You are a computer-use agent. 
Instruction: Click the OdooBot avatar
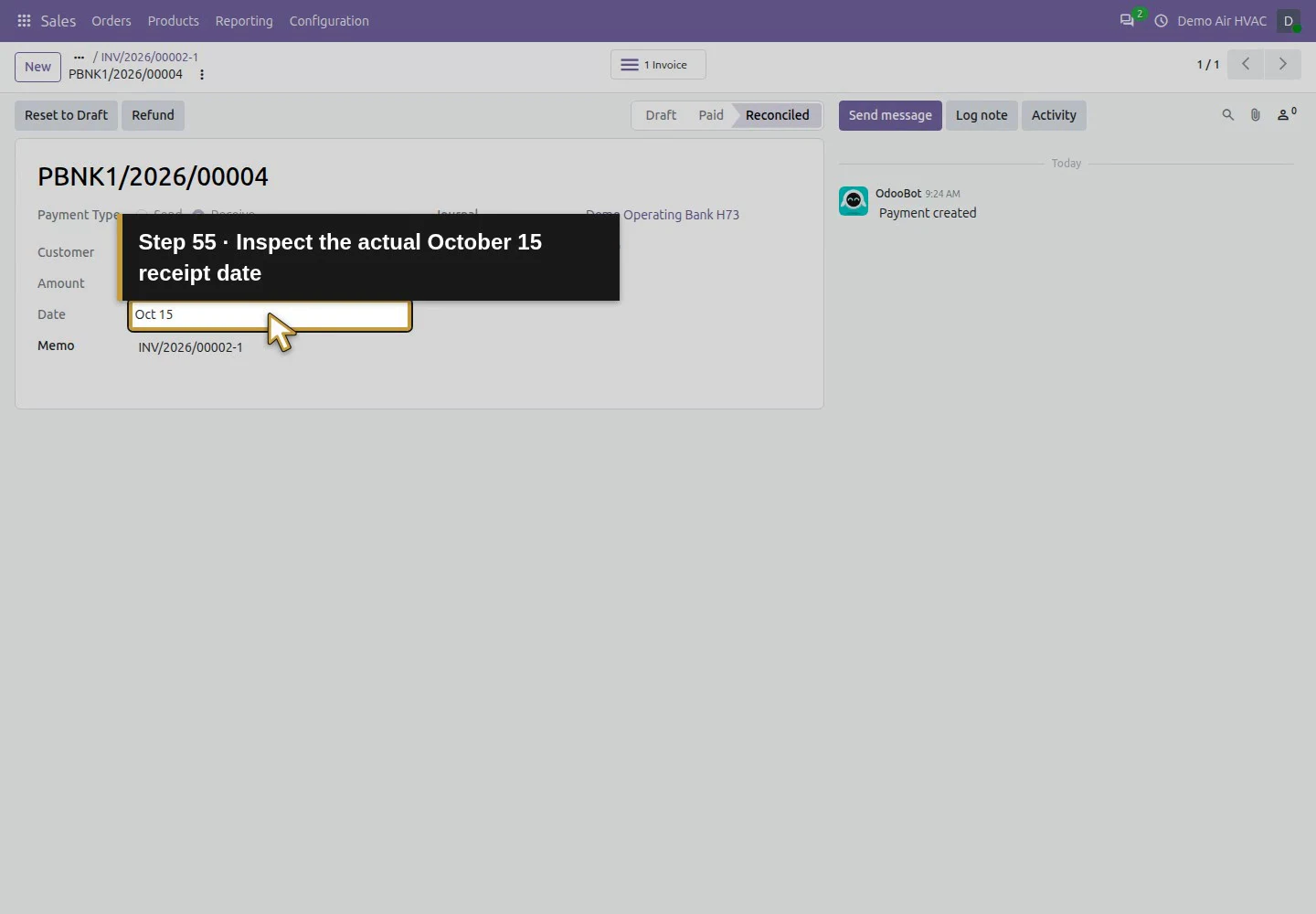click(854, 201)
